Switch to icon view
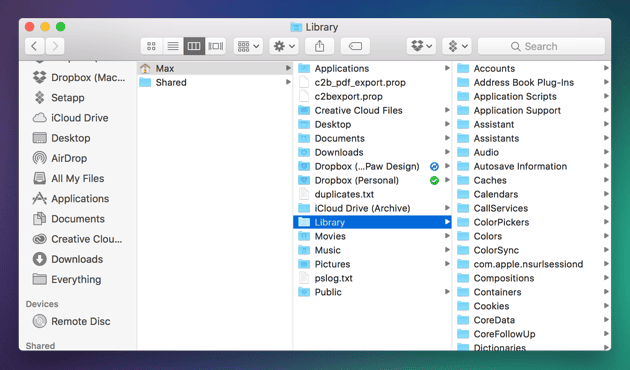This screenshot has height=370, width=630. tap(151, 46)
